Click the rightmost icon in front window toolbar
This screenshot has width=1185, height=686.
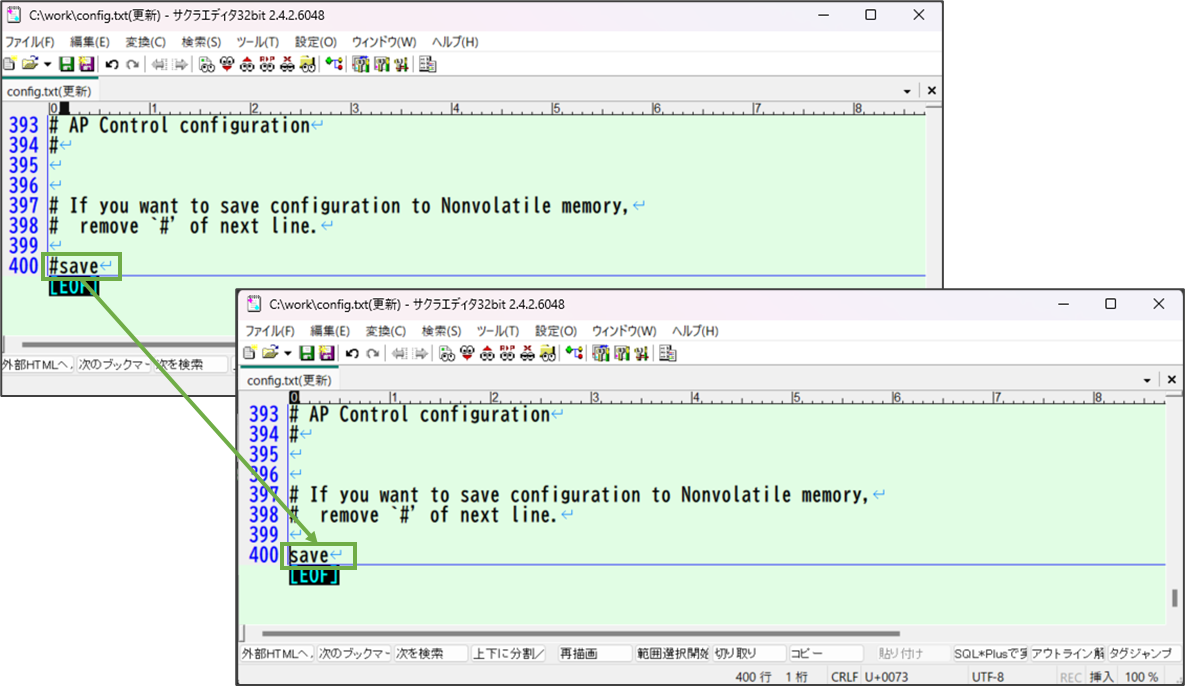point(667,353)
